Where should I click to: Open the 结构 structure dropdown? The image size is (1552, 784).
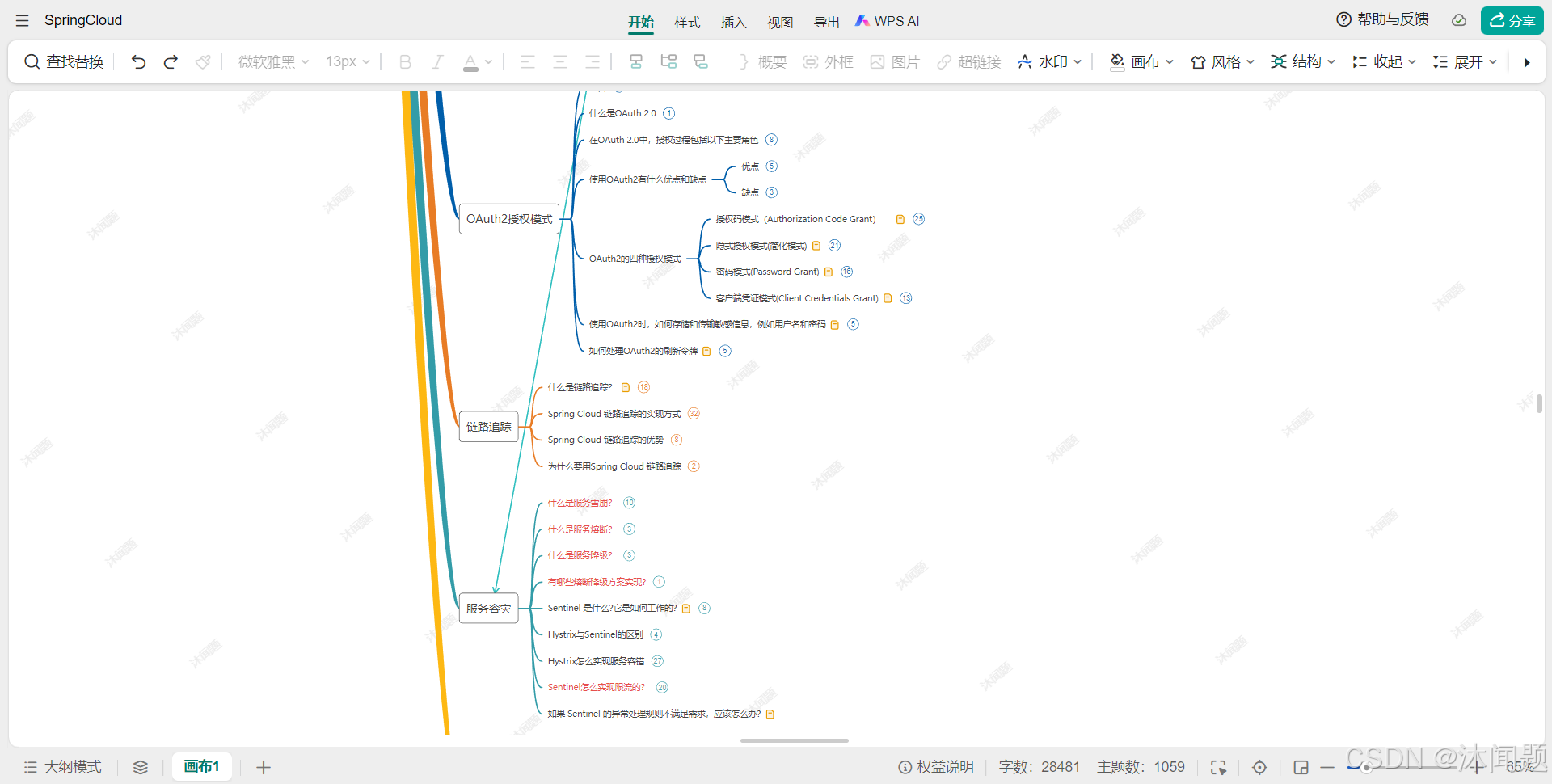click(1303, 62)
